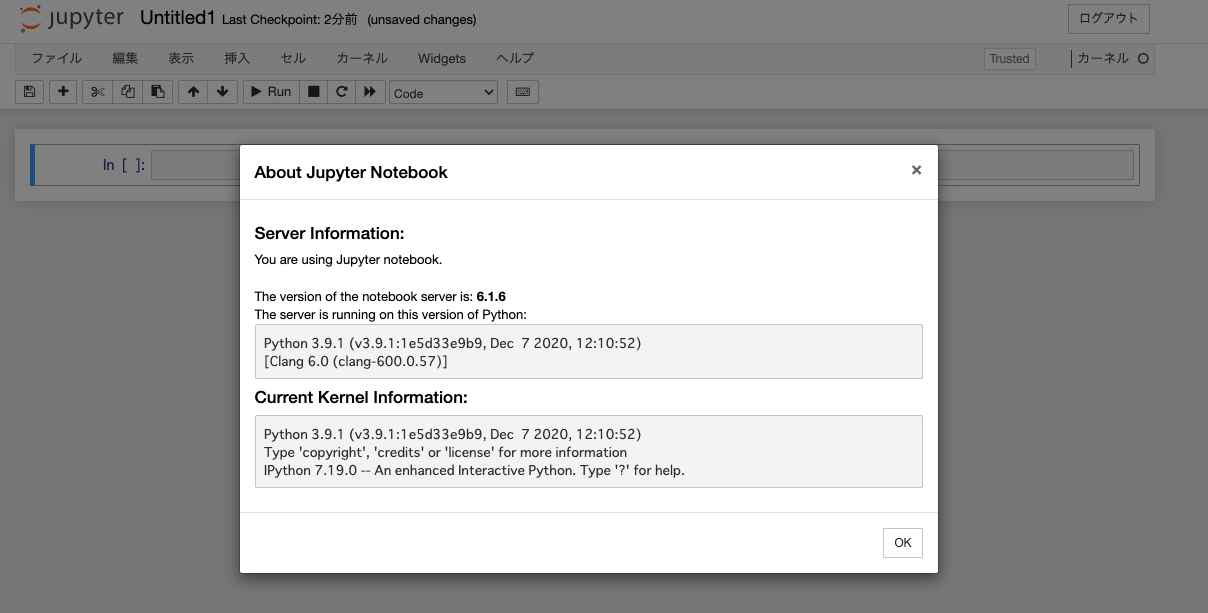
Task: Click into the empty code cell input
Action: coord(644,165)
